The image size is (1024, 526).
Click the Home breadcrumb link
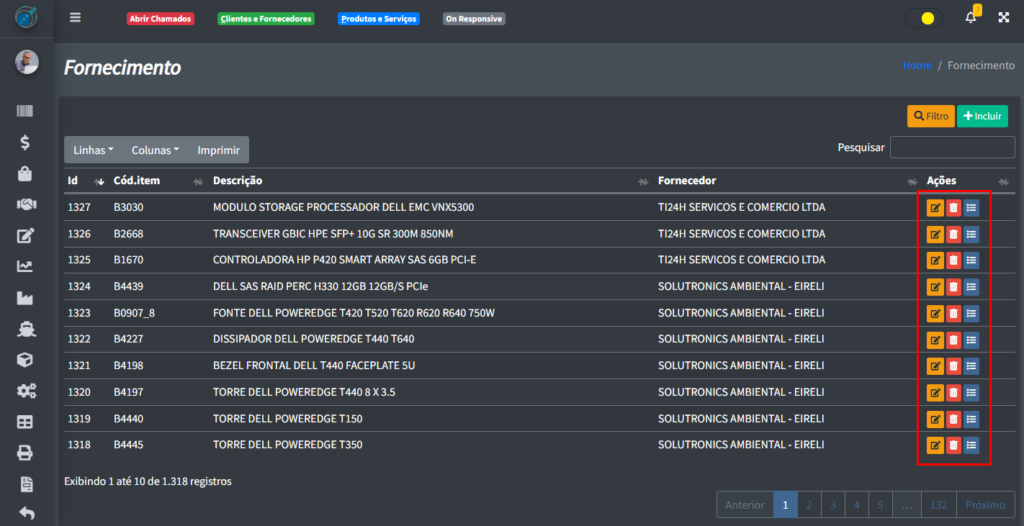click(x=916, y=65)
